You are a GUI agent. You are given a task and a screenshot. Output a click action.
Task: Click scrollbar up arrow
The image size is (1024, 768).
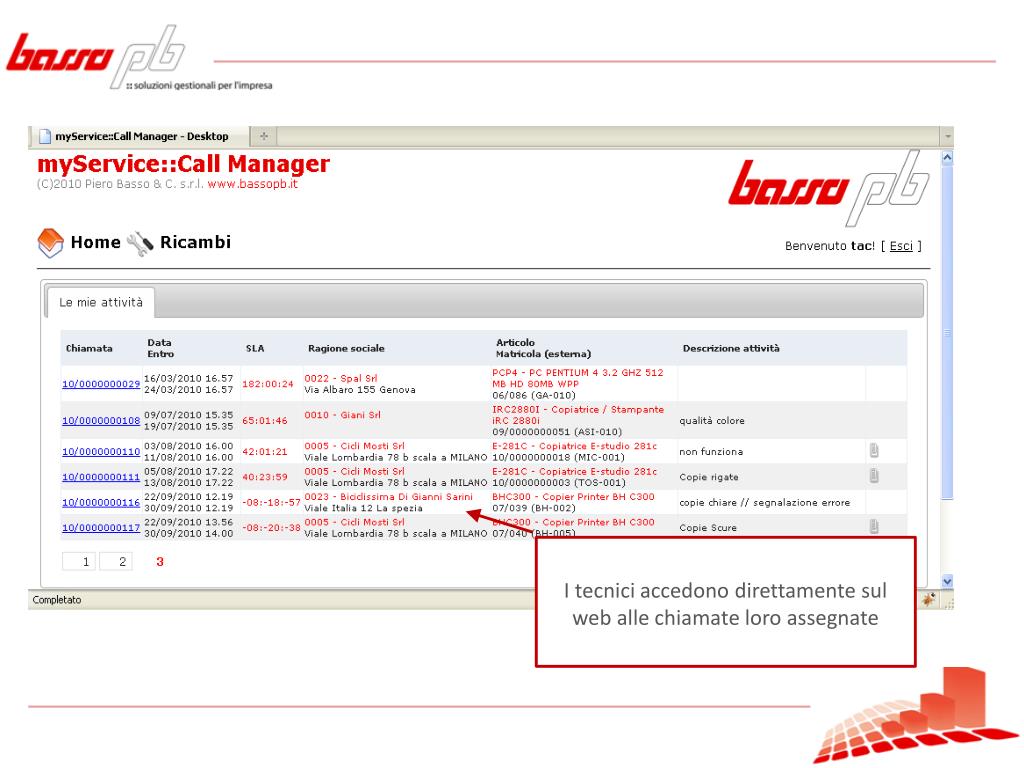coord(948,157)
